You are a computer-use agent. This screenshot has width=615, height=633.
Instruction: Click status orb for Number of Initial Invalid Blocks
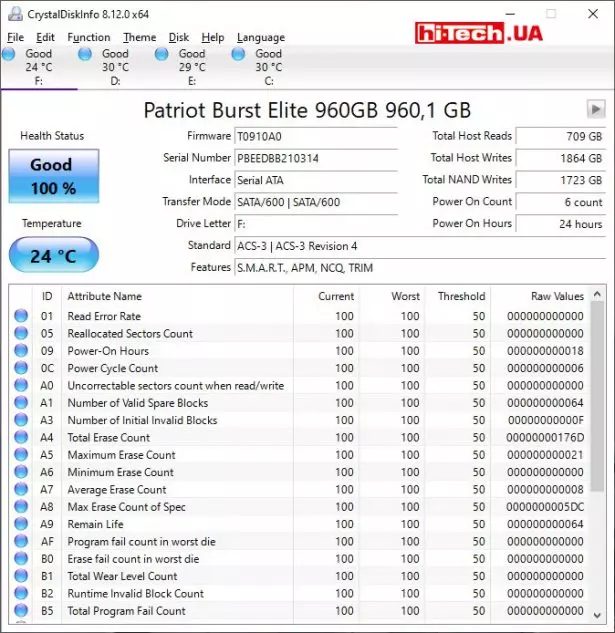(21, 420)
